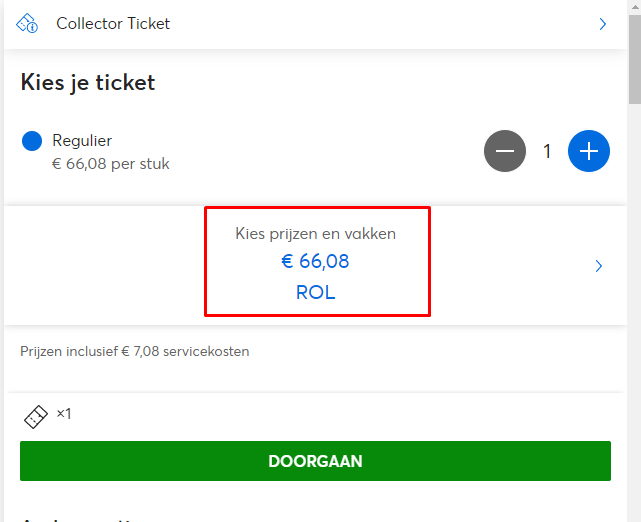Decrease Regulier ticket quantity with minus
Viewport: 641px width, 522px height.
[505, 151]
